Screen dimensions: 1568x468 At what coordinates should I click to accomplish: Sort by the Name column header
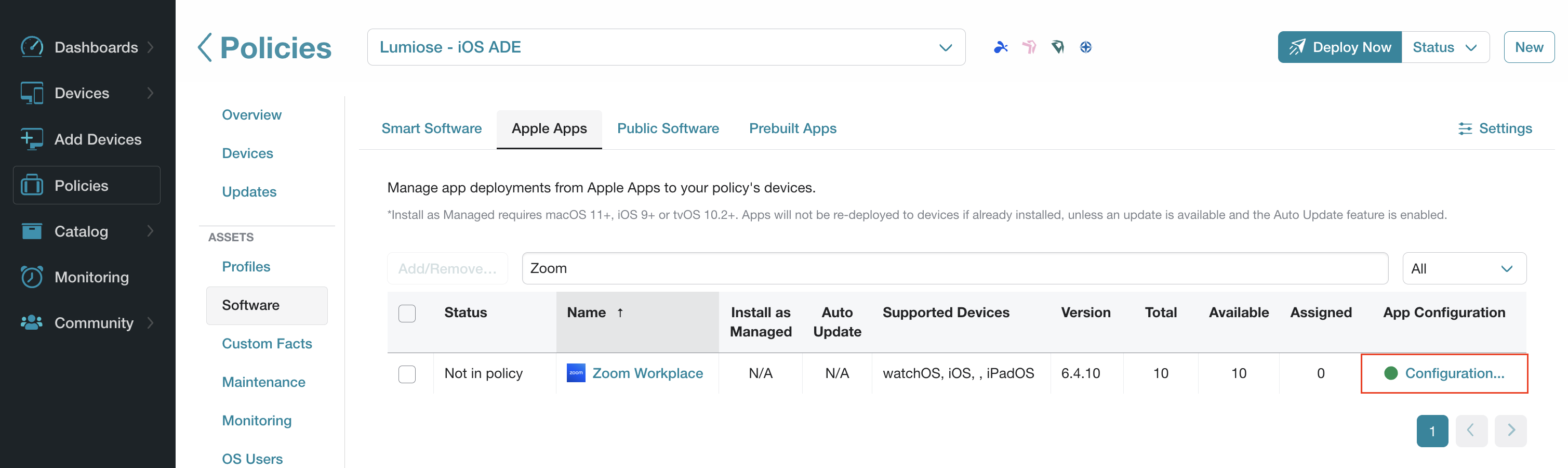[637, 322]
